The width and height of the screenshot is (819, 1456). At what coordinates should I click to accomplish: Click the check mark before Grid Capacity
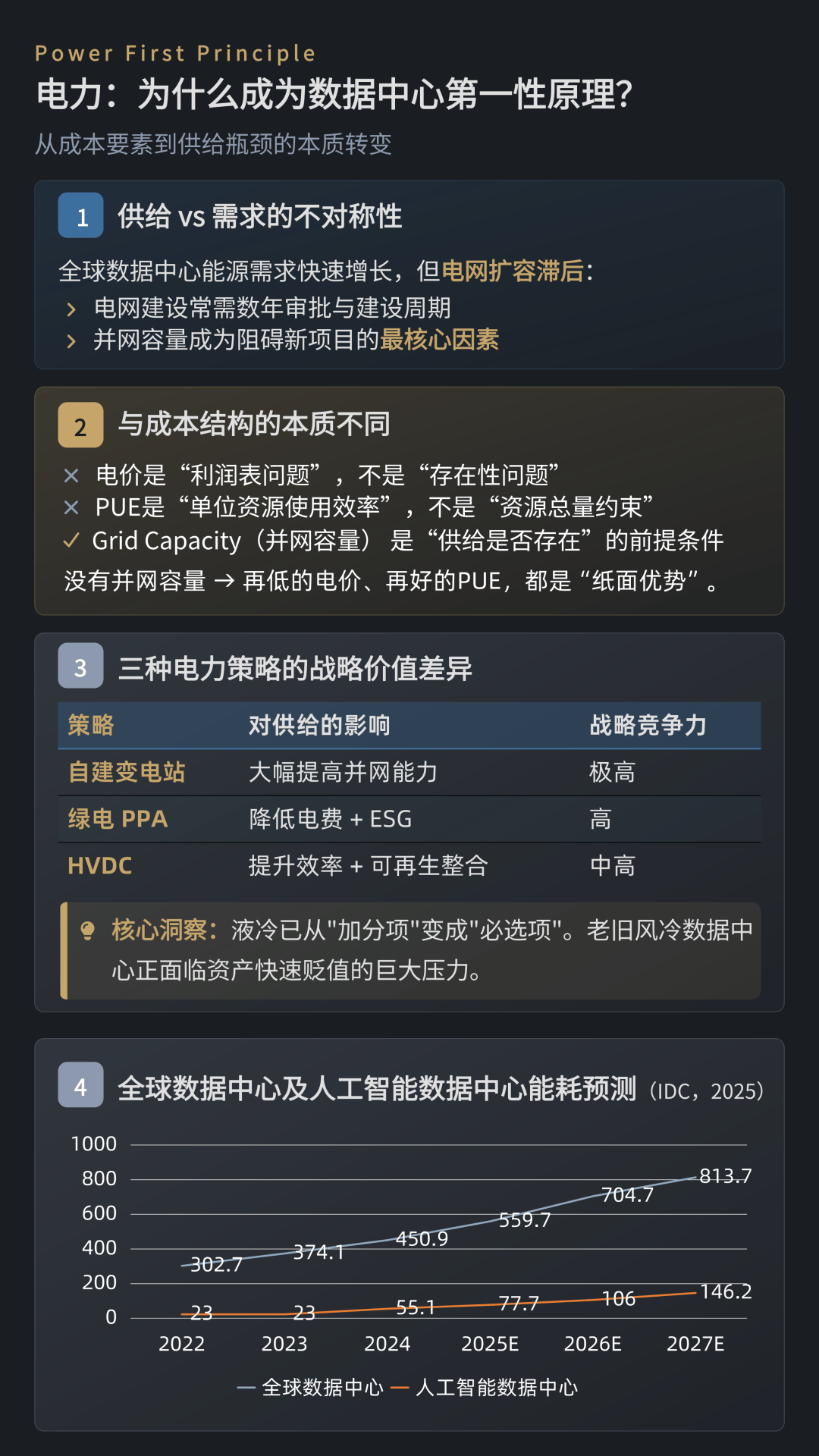71,541
